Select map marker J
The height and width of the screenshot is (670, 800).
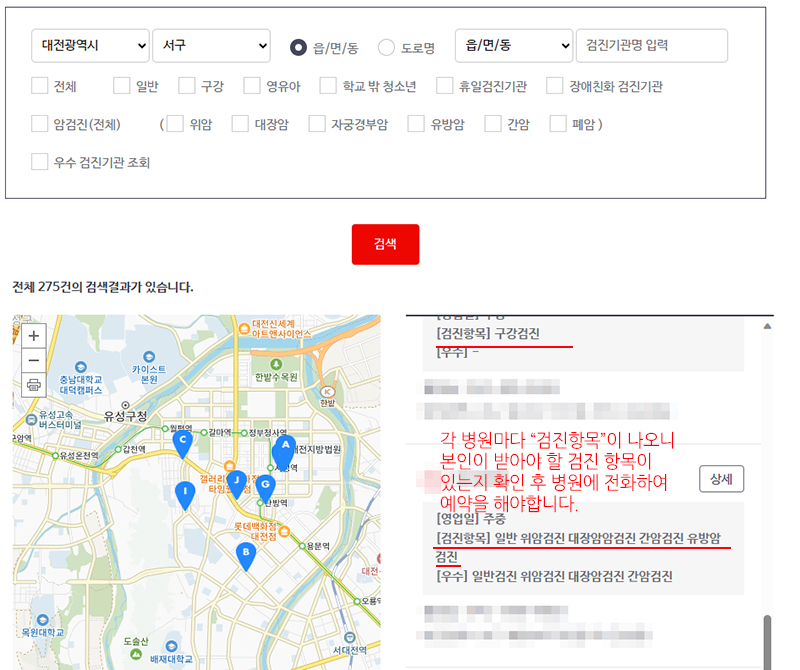(236, 479)
